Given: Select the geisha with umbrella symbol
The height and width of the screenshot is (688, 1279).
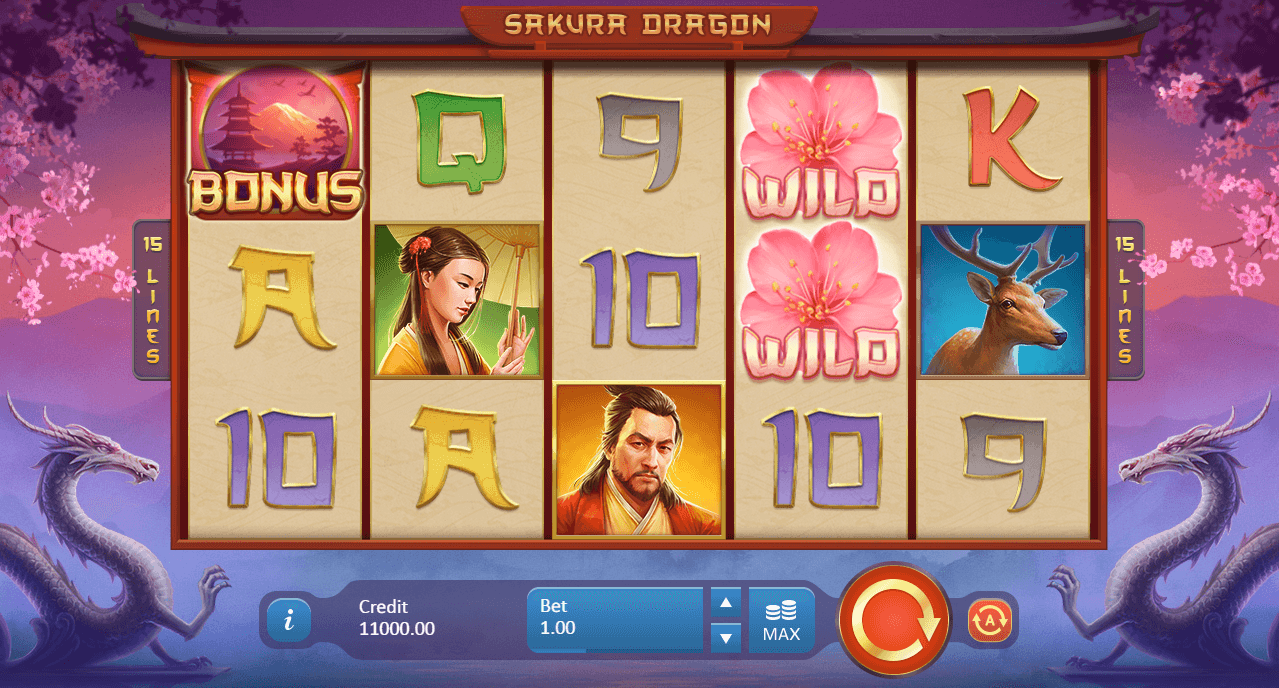Looking at the screenshot, I should [x=457, y=300].
